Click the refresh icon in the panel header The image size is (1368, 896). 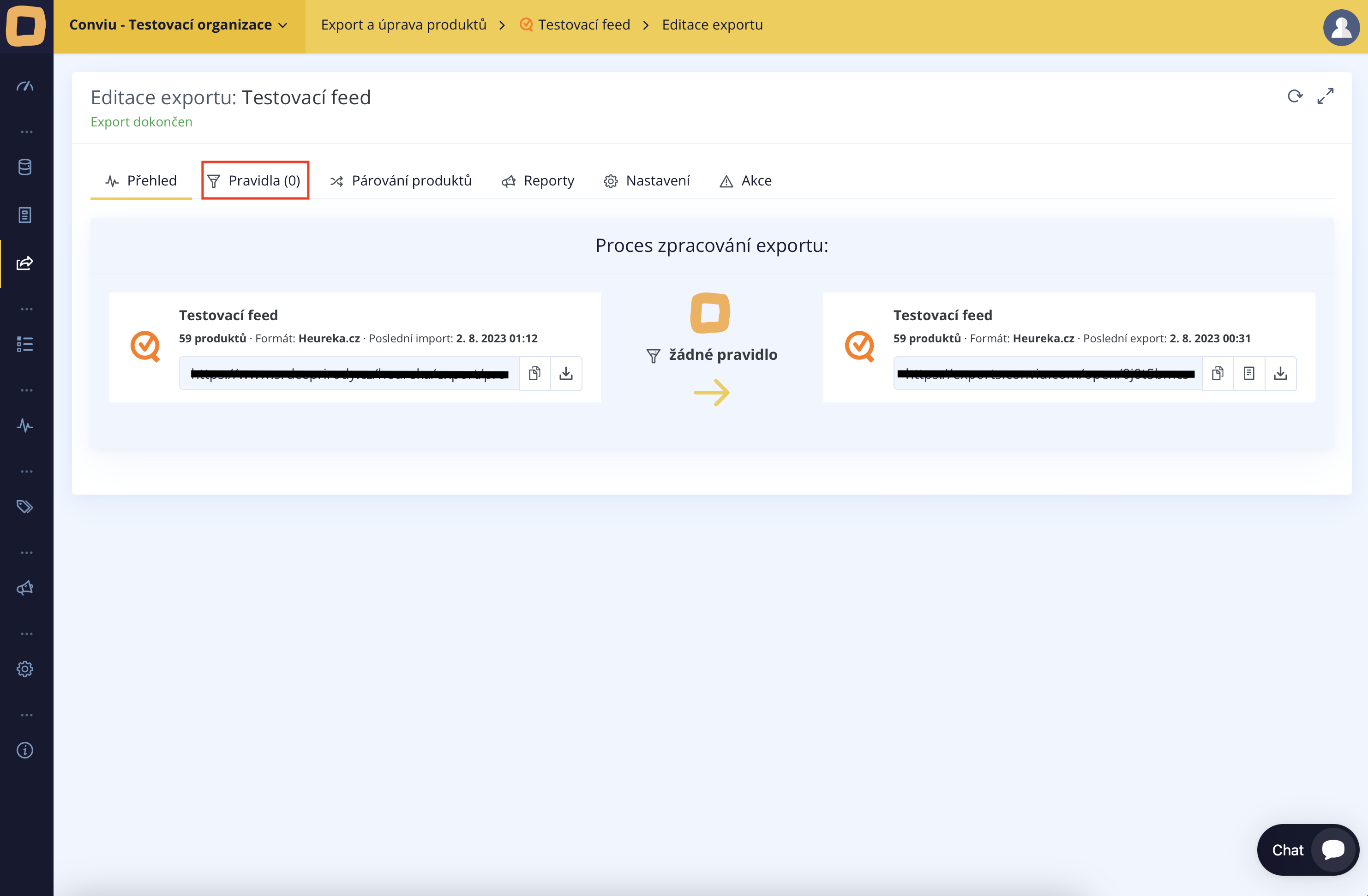point(1295,96)
